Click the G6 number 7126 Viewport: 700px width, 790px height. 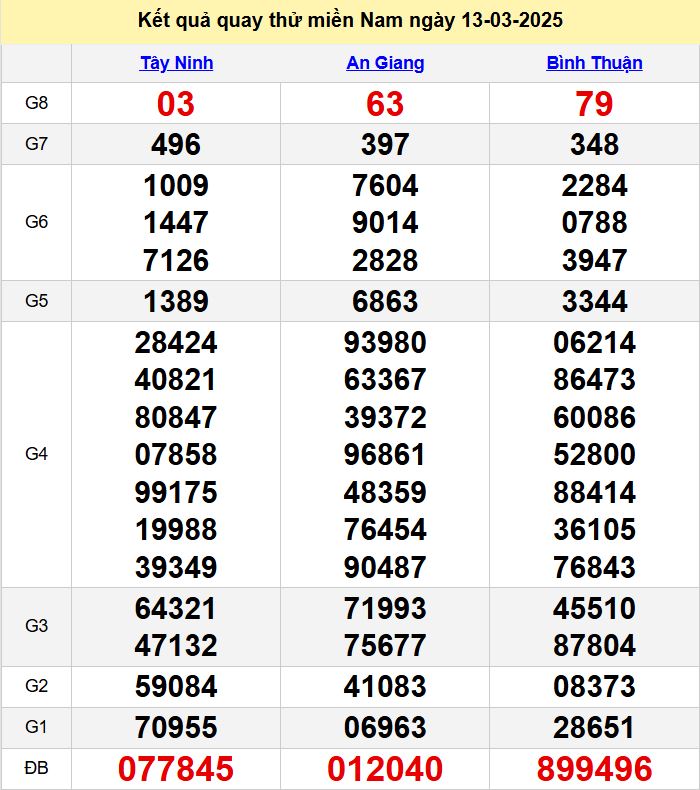(x=176, y=260)
